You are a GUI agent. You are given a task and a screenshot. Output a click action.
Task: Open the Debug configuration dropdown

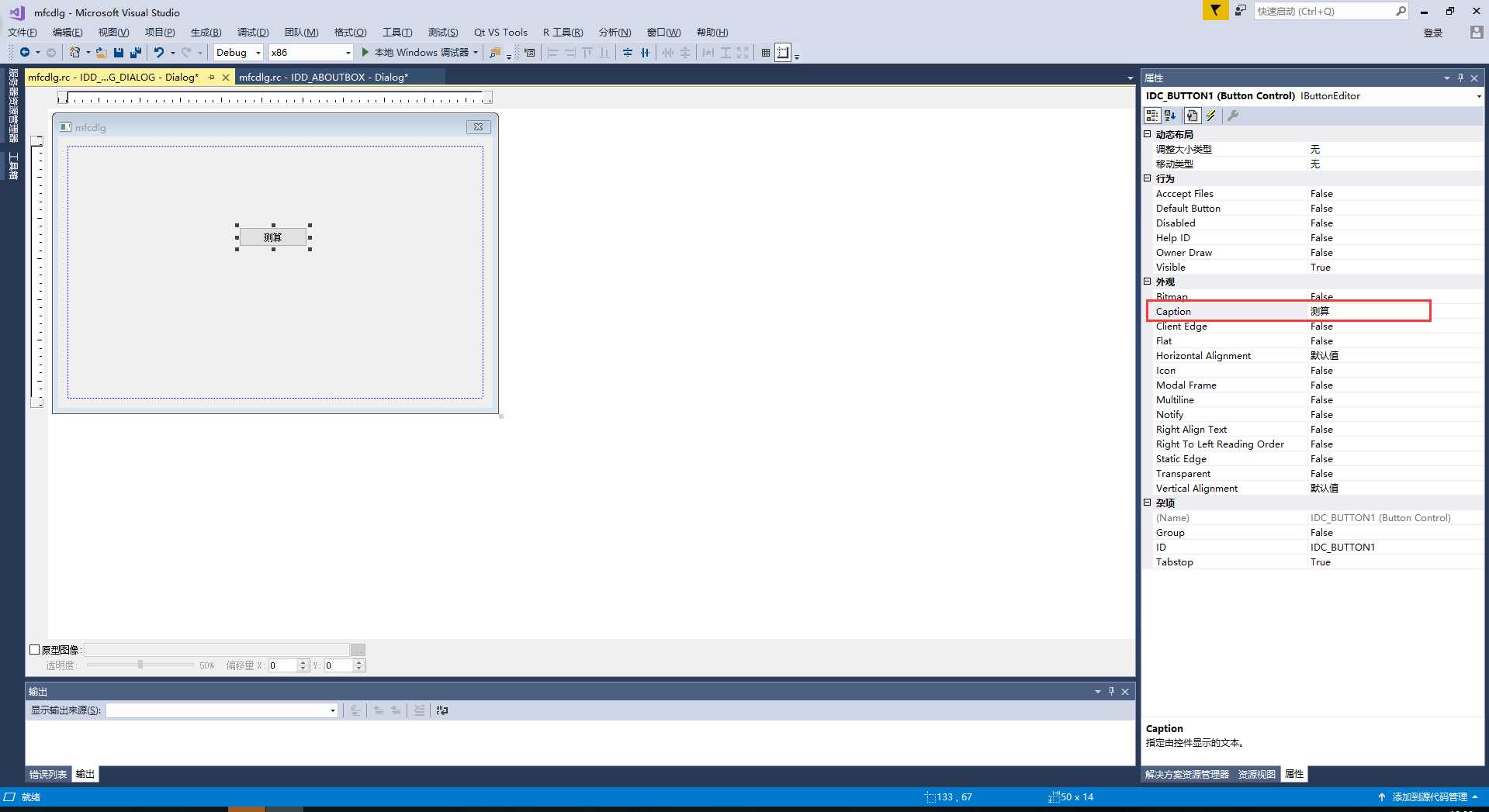(x=258, y=53)
